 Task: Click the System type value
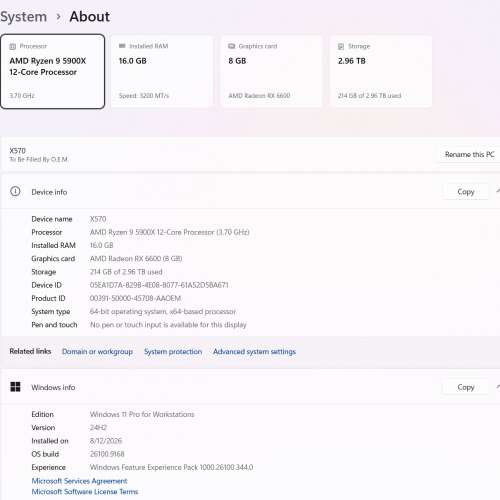tap(163, 312)
